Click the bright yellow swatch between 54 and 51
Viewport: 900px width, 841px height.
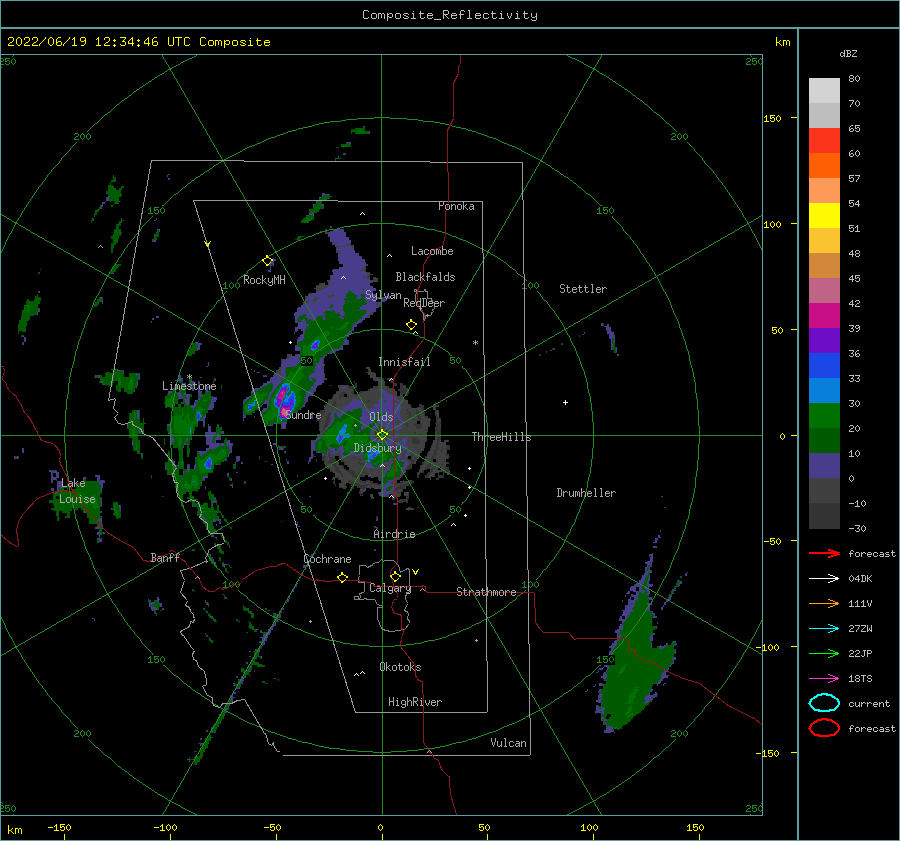[x=824, y=215]
